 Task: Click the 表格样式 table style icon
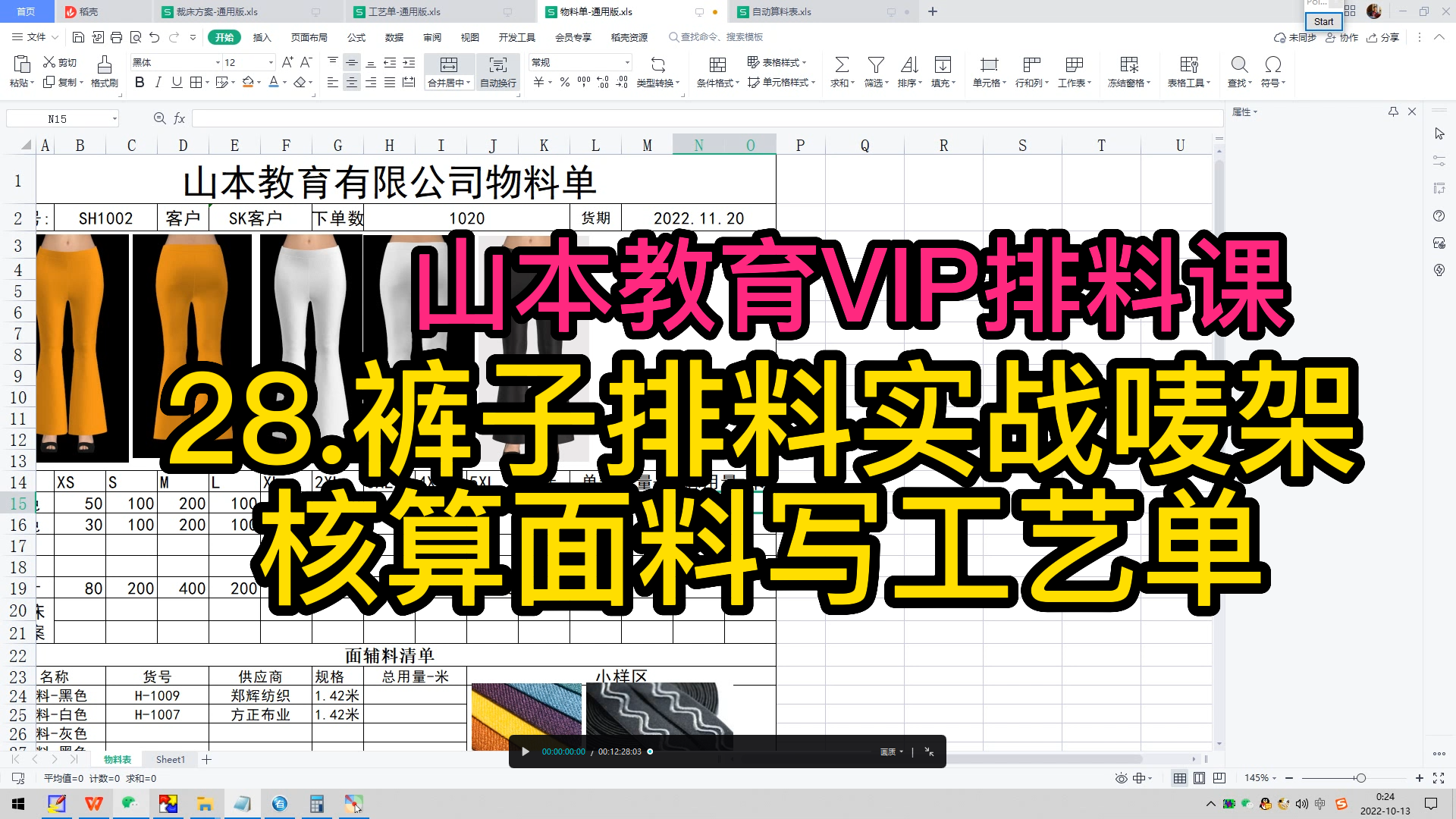777,63
